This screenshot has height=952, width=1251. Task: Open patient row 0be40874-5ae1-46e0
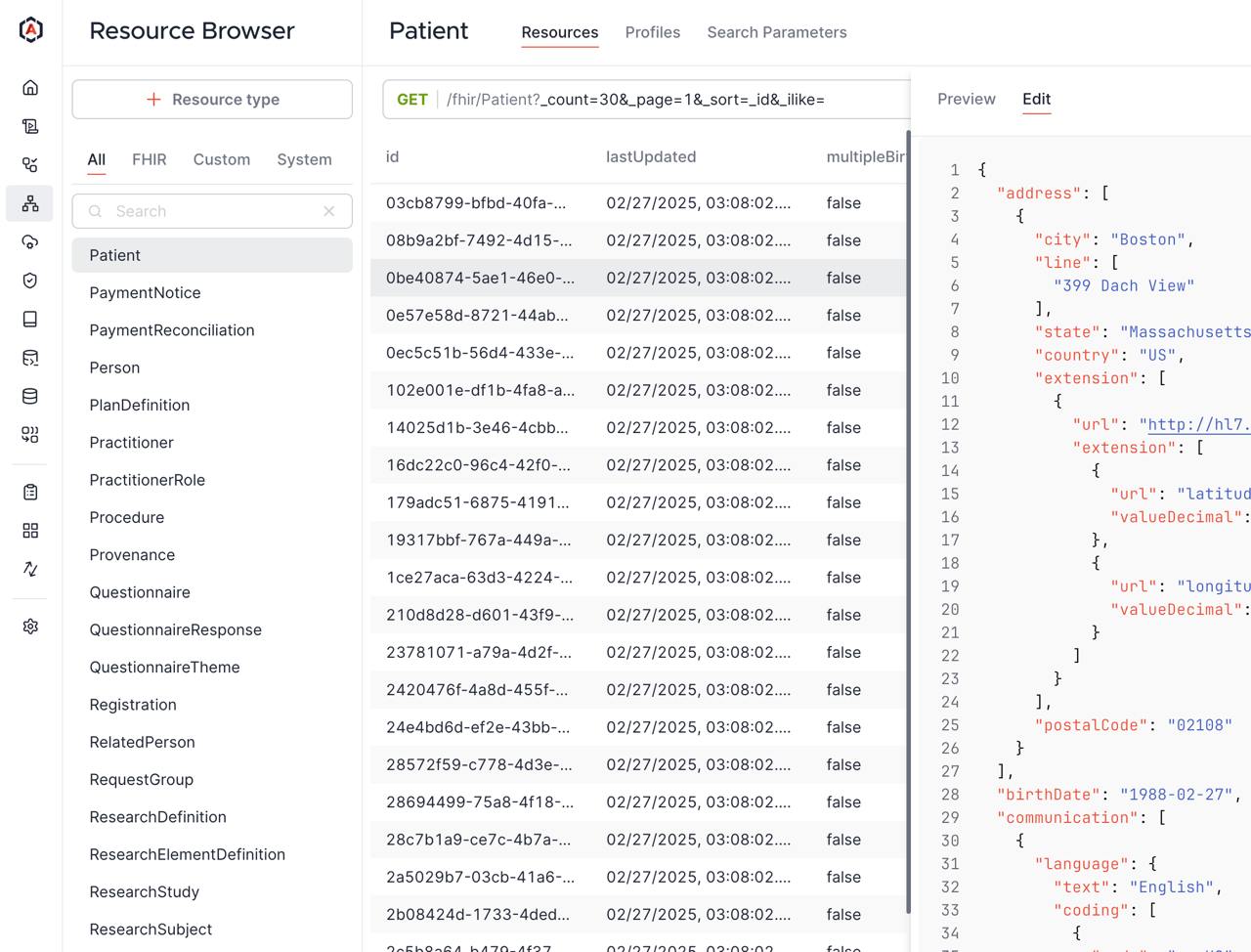point(639,278)
